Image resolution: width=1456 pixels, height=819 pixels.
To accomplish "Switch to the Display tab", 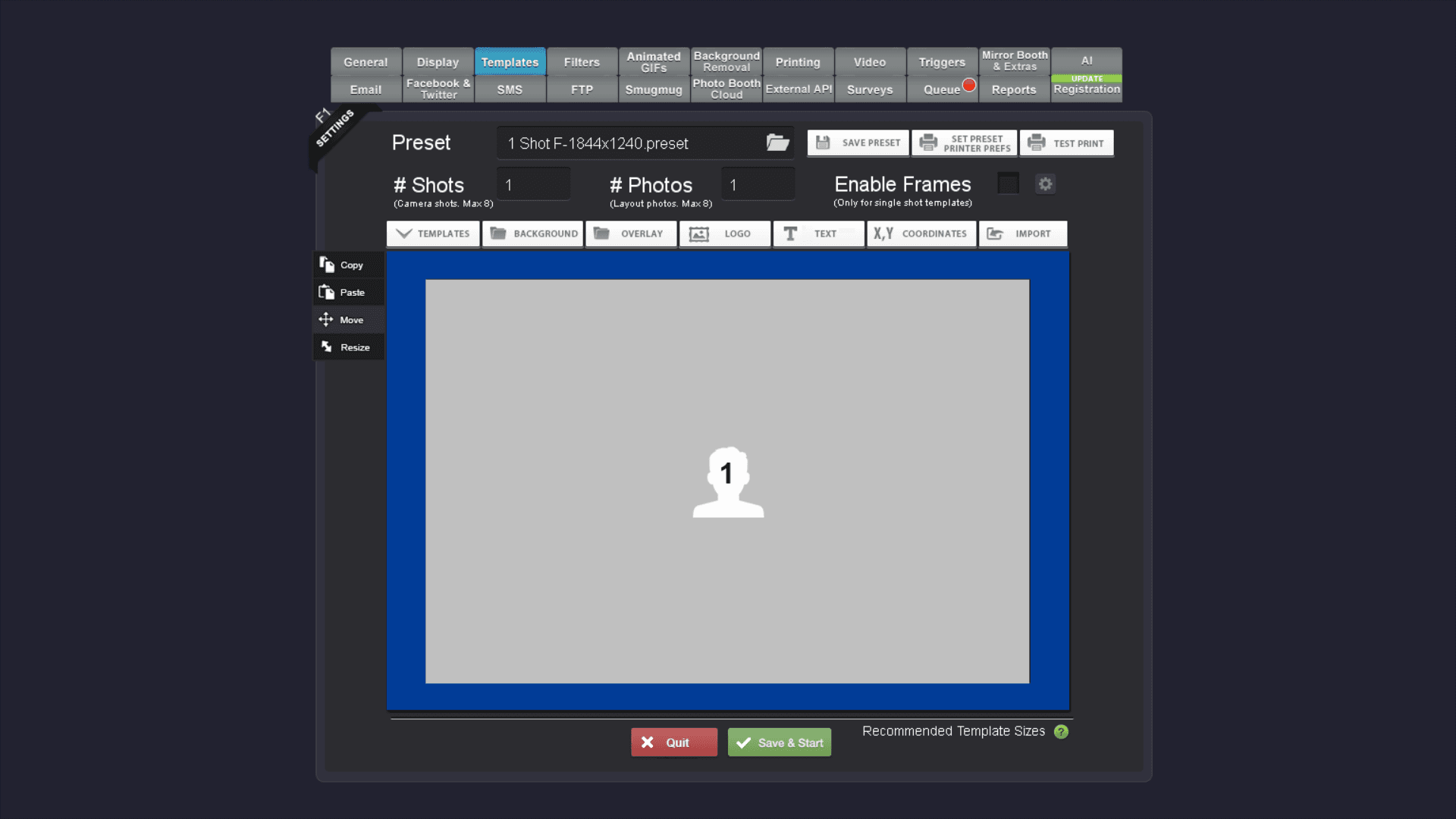I will 438,61.
